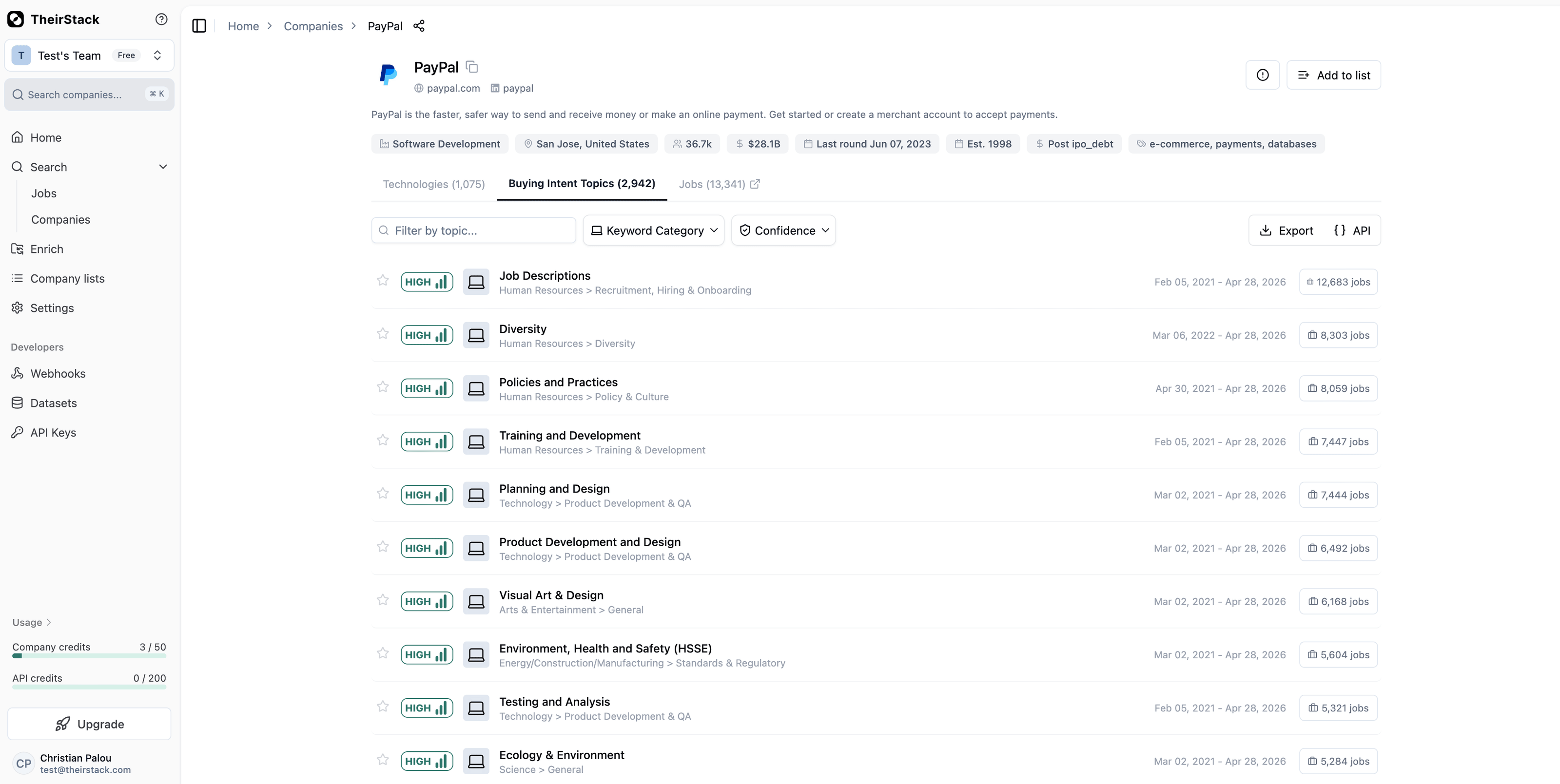
Task: Click the 7,447 jobs button
Action: pyautogui.click(x=1338, y=442)
